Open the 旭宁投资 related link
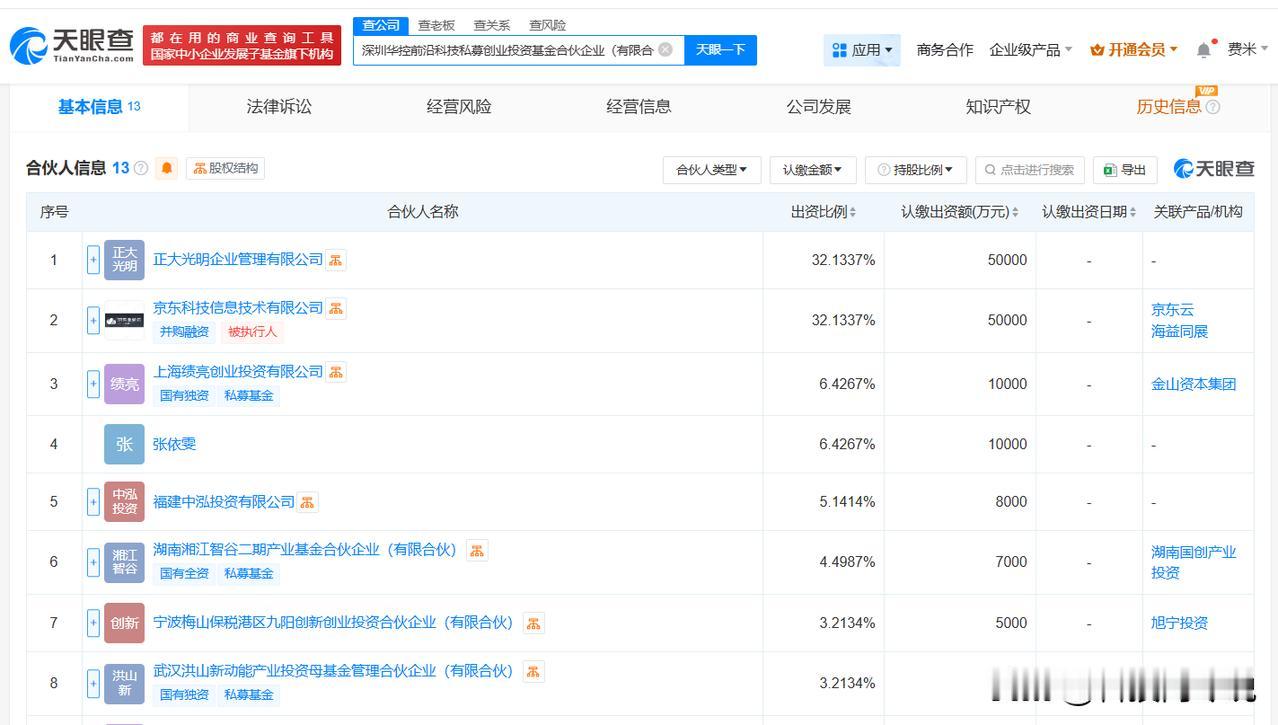The image size is (1278, 725). click(1180, 623)
